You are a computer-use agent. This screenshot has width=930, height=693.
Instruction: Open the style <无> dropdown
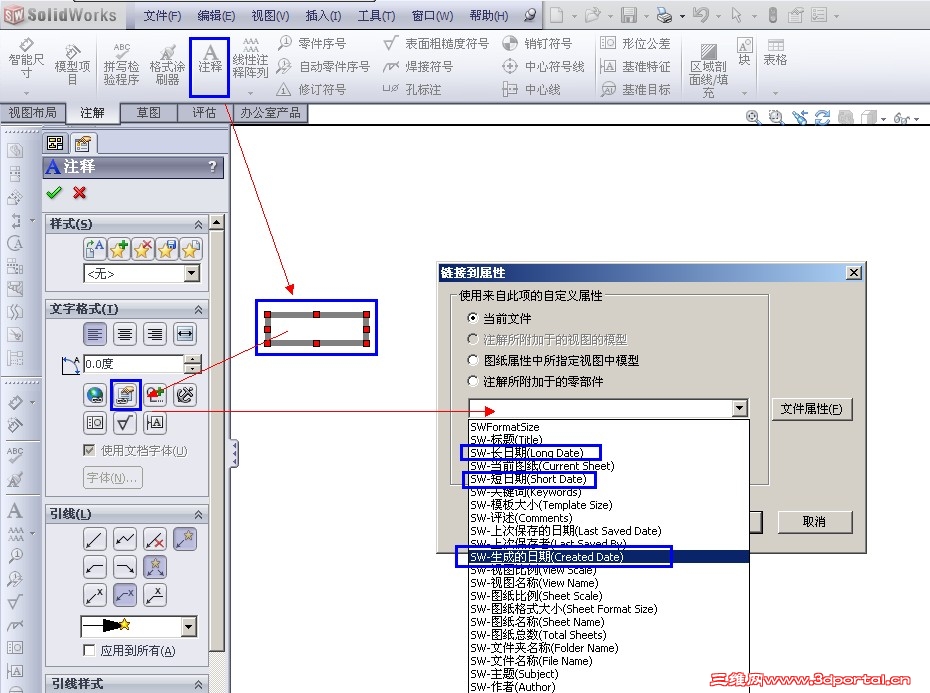coord(191,274)
